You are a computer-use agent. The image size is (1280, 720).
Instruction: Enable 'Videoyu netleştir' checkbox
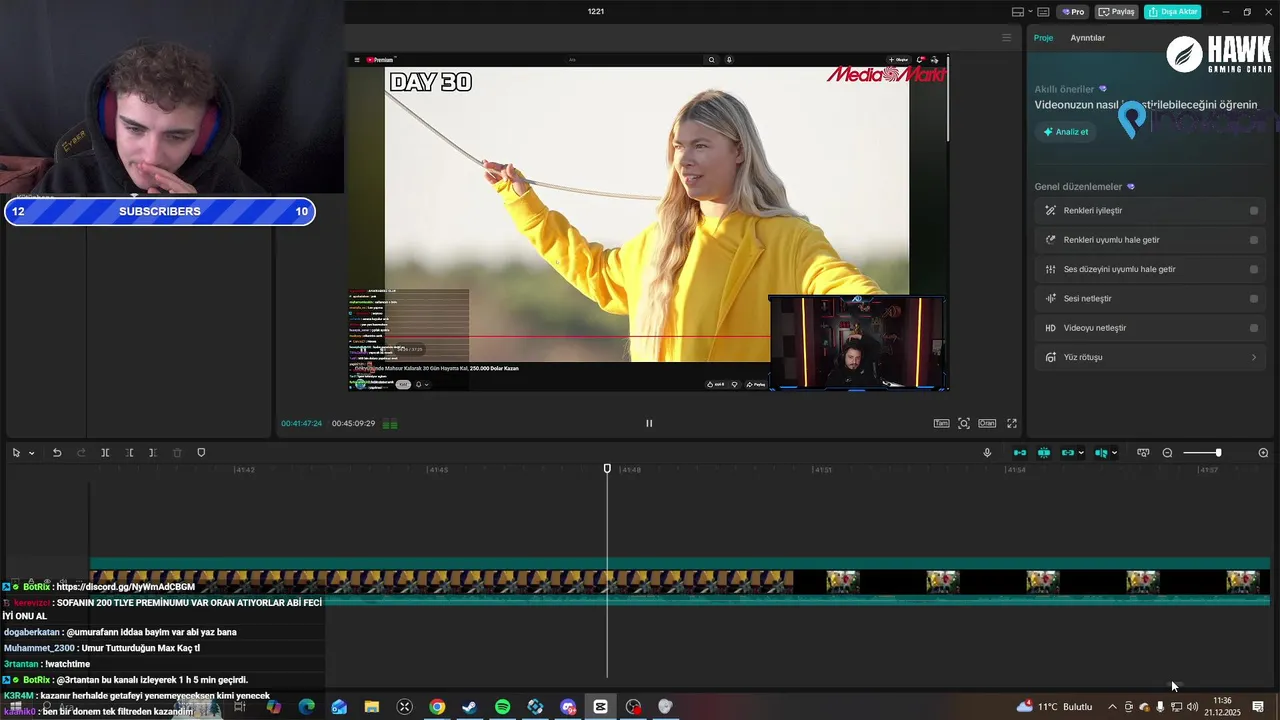click(x=1254, y=328)
